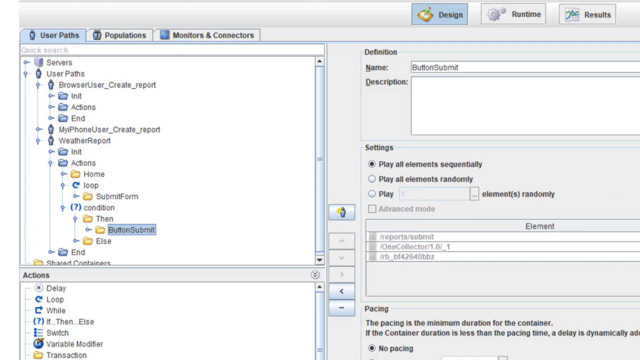Viewport: 640px width, 360px height.
Task: Collapse the Actions node under WeatherReport
Action: [x=51, y=163]
